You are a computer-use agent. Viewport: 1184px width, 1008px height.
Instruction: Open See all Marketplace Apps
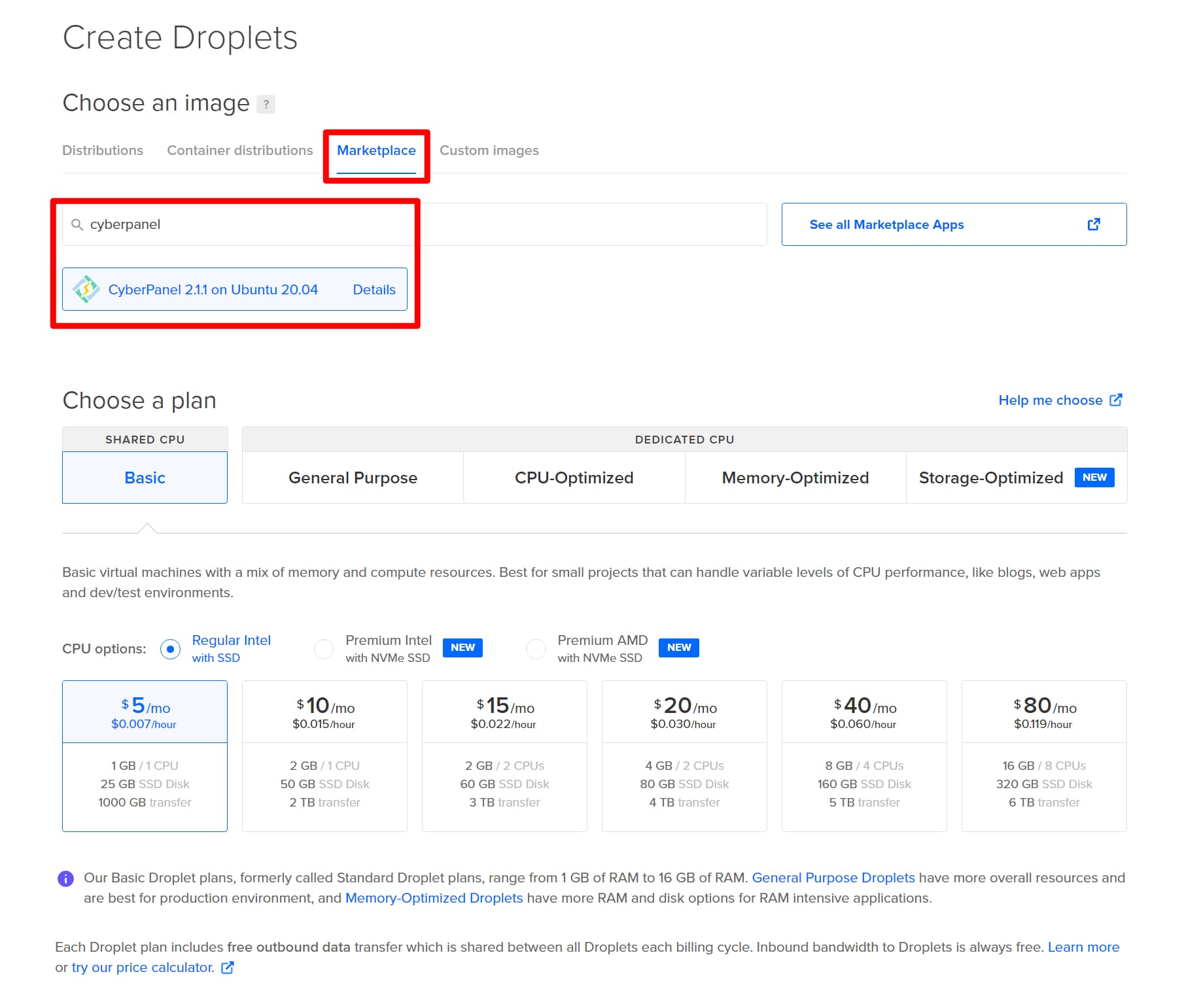coord(886,224)
